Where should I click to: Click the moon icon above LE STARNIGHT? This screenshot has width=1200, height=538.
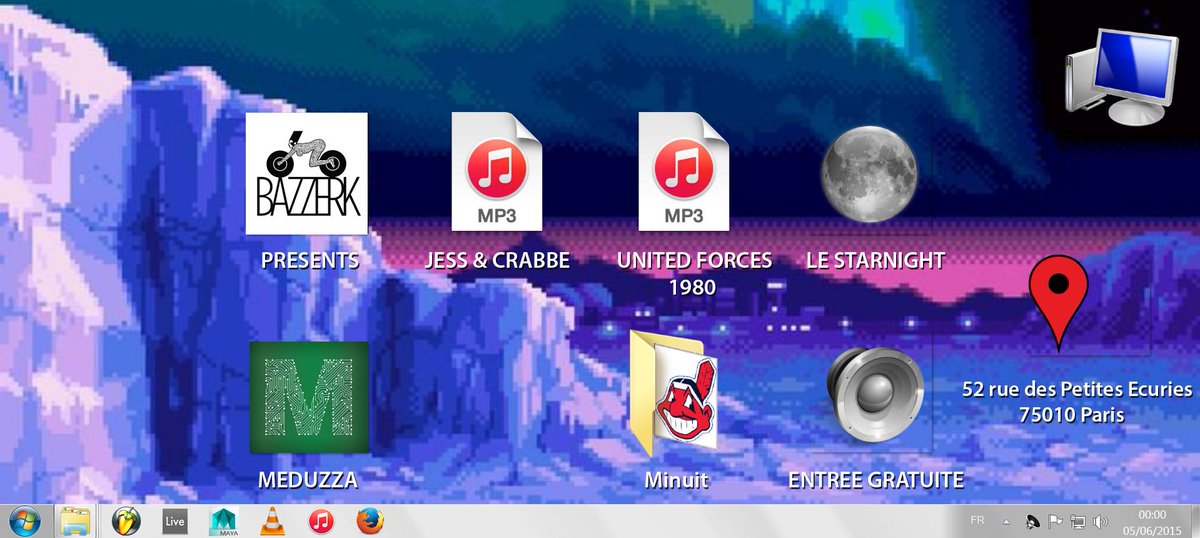[869, 175]
